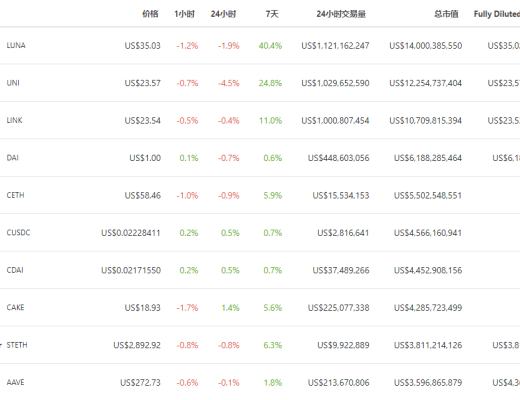The width and height of the screenshot is (520, 400).
Task: Click CAKE 24-hour change 1.4%
Action: pos(230,308)
